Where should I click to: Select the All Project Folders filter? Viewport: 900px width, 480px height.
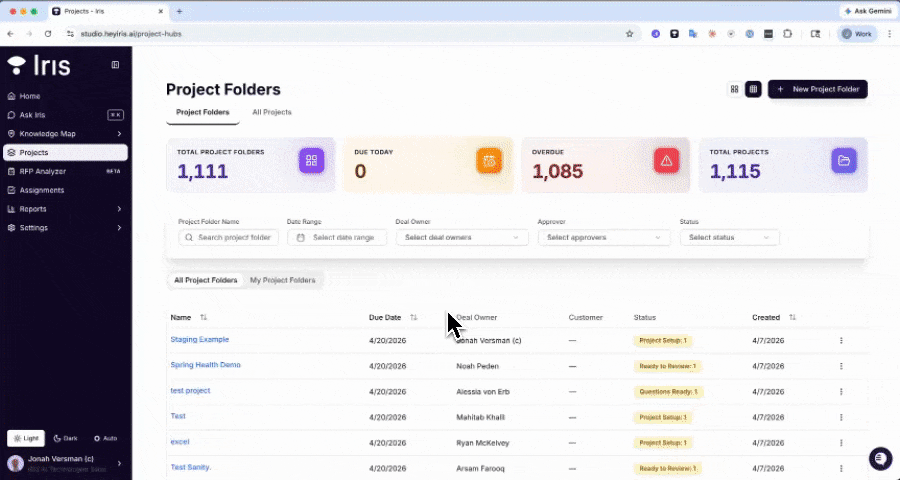tap(205, 280)
